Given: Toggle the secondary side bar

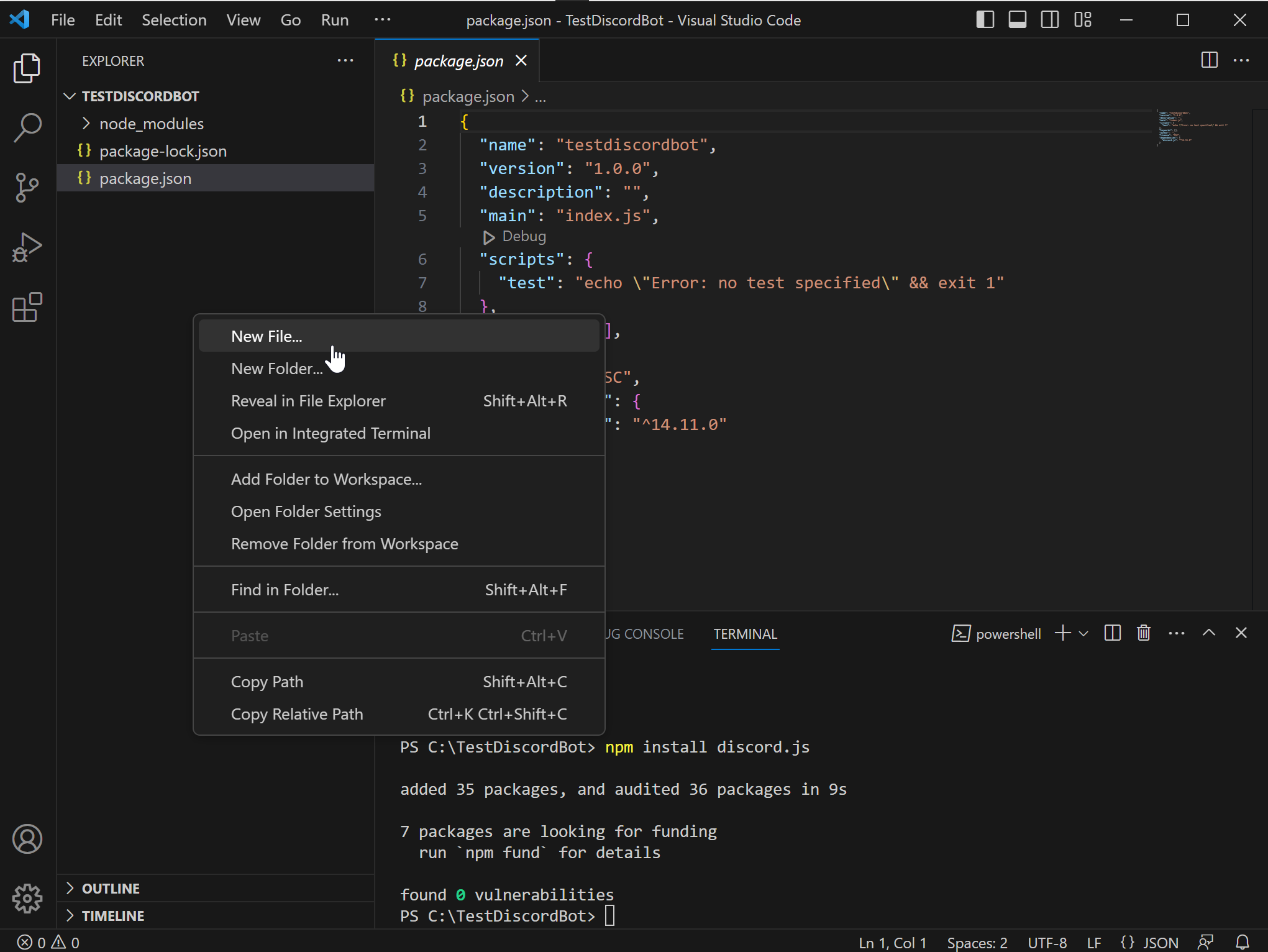Looking at the screenshot, I should click(x=1050, y=20).
